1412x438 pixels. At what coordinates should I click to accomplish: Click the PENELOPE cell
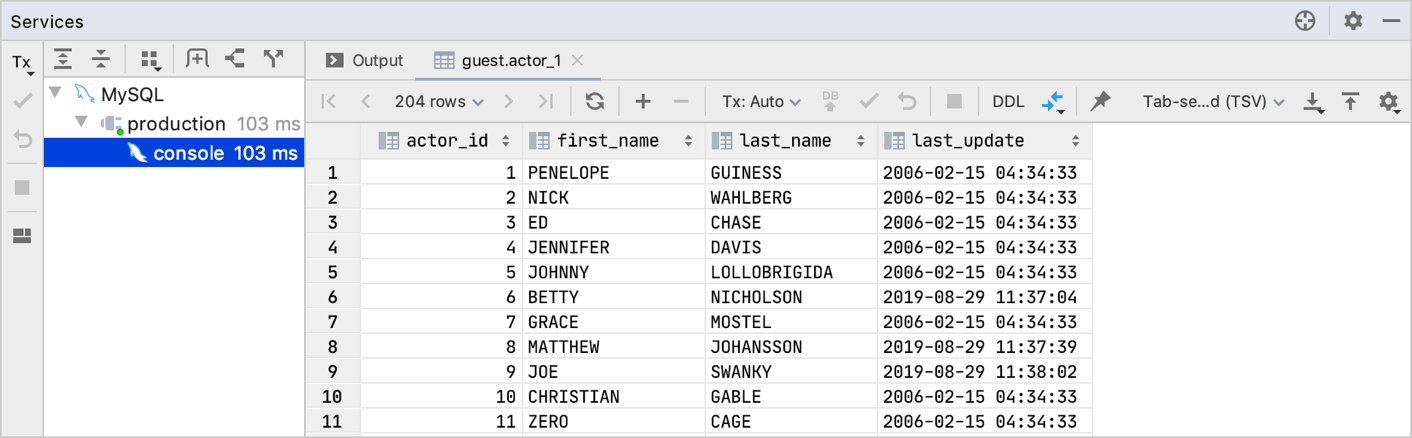(x=613, y=172)
